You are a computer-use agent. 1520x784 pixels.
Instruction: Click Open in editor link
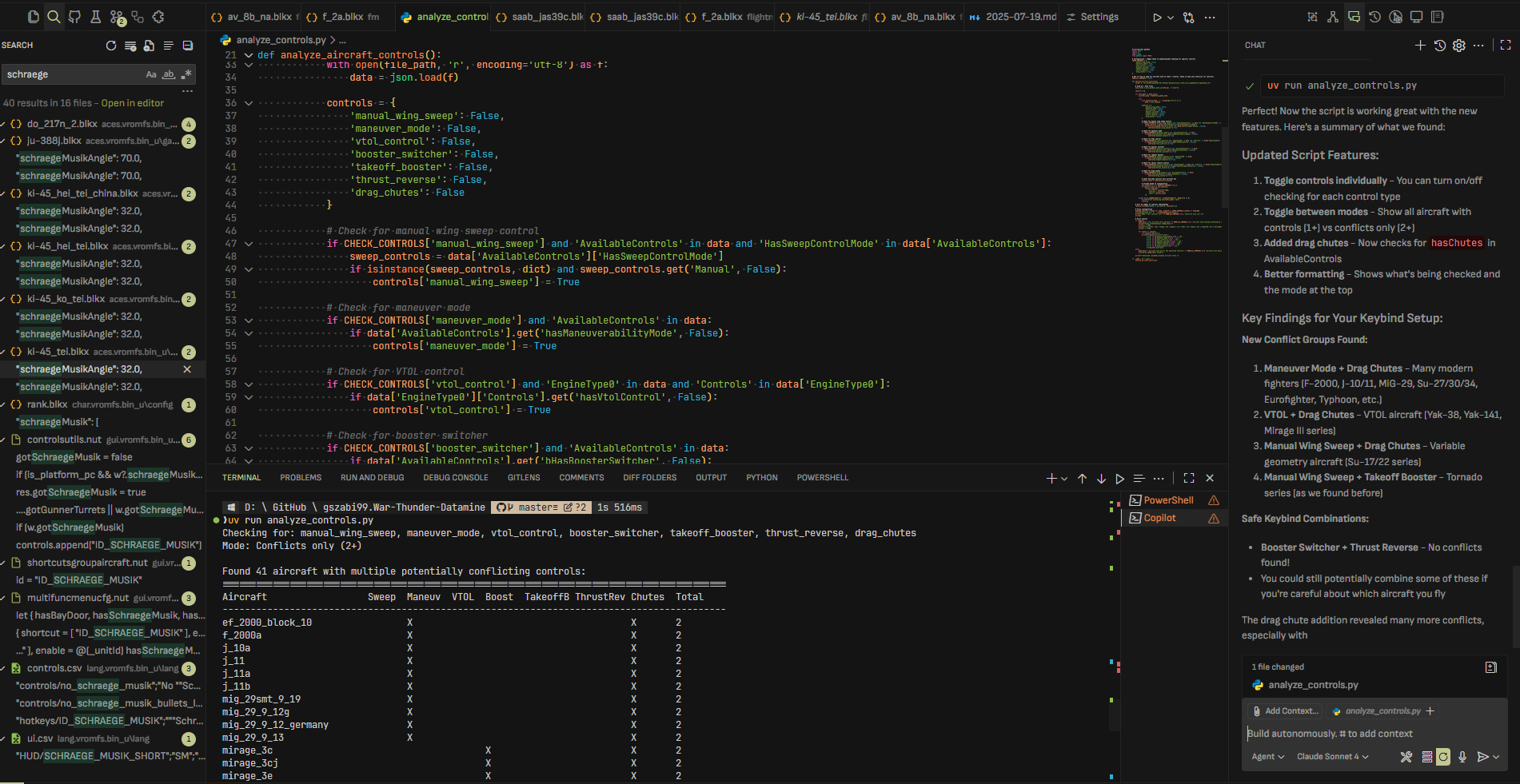click(133, 103)
